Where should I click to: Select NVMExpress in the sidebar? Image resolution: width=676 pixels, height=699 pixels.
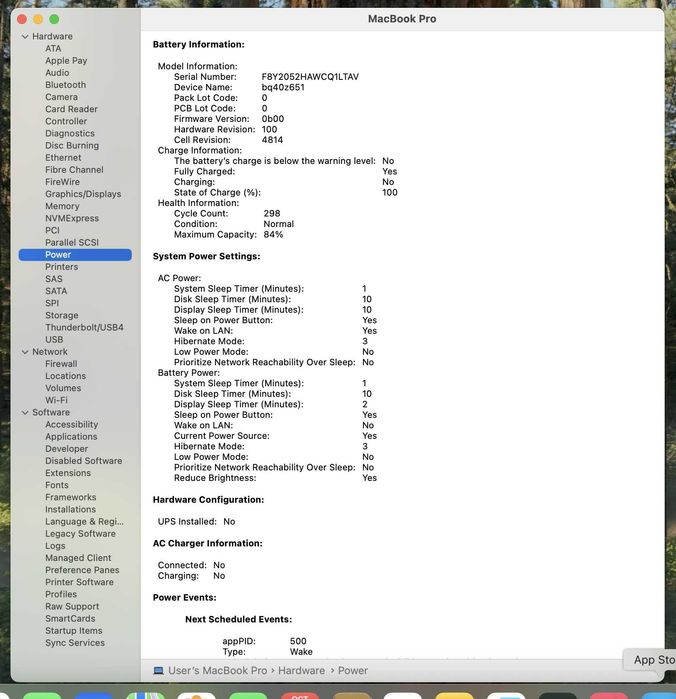(72, 218)
